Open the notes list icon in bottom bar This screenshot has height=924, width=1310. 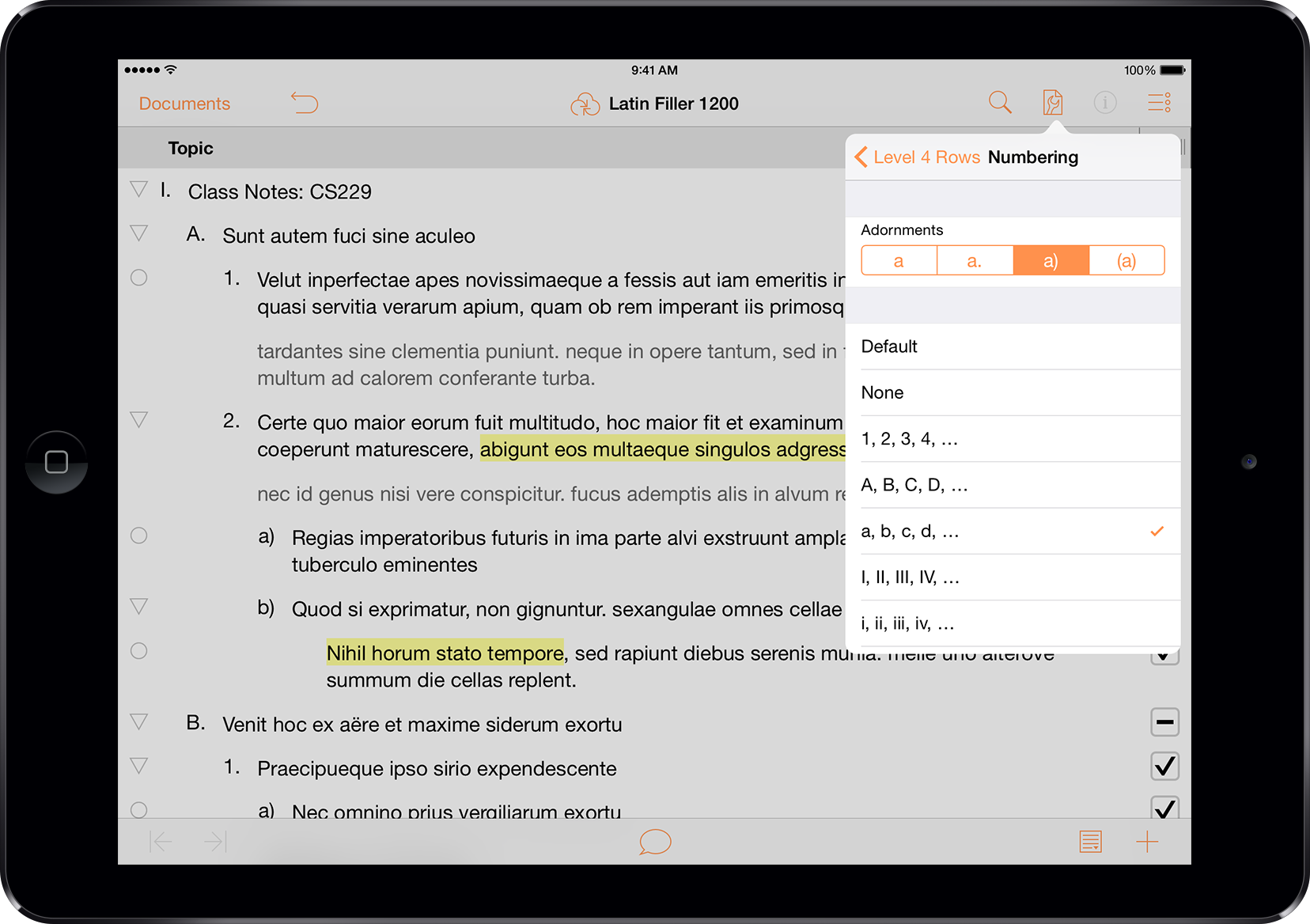point(1090,842)
